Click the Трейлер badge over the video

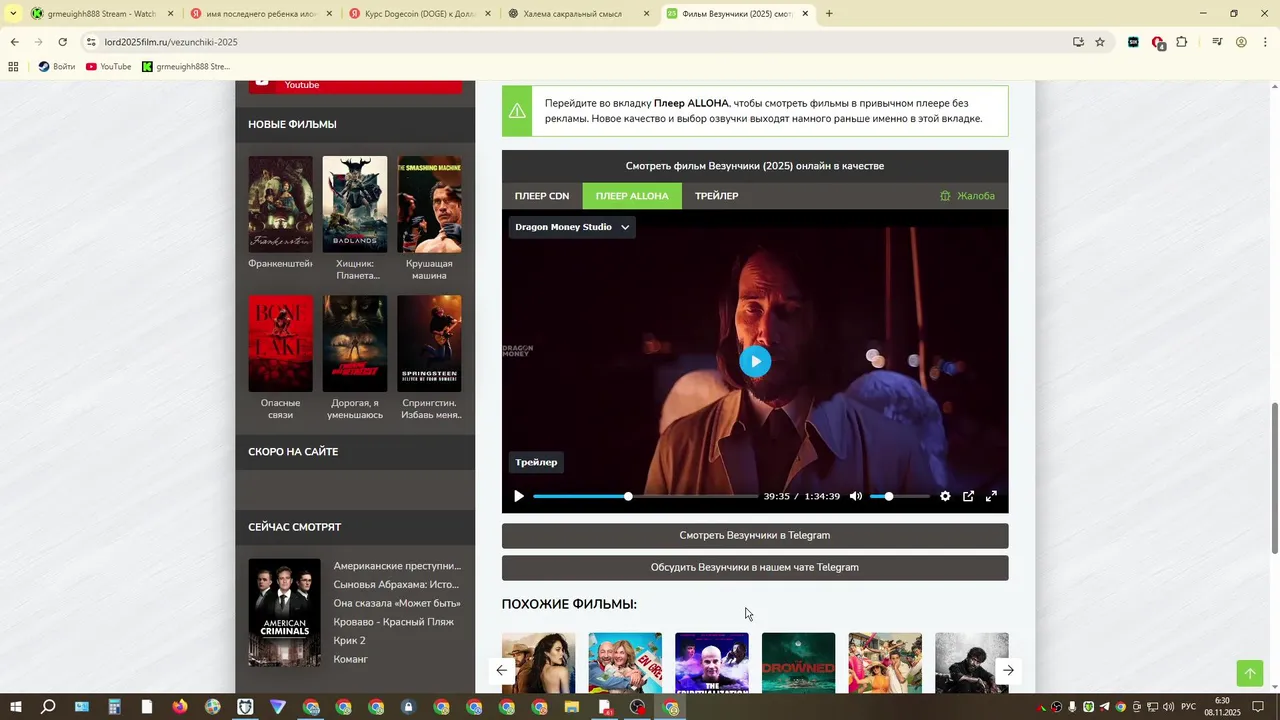pos(536,462)
